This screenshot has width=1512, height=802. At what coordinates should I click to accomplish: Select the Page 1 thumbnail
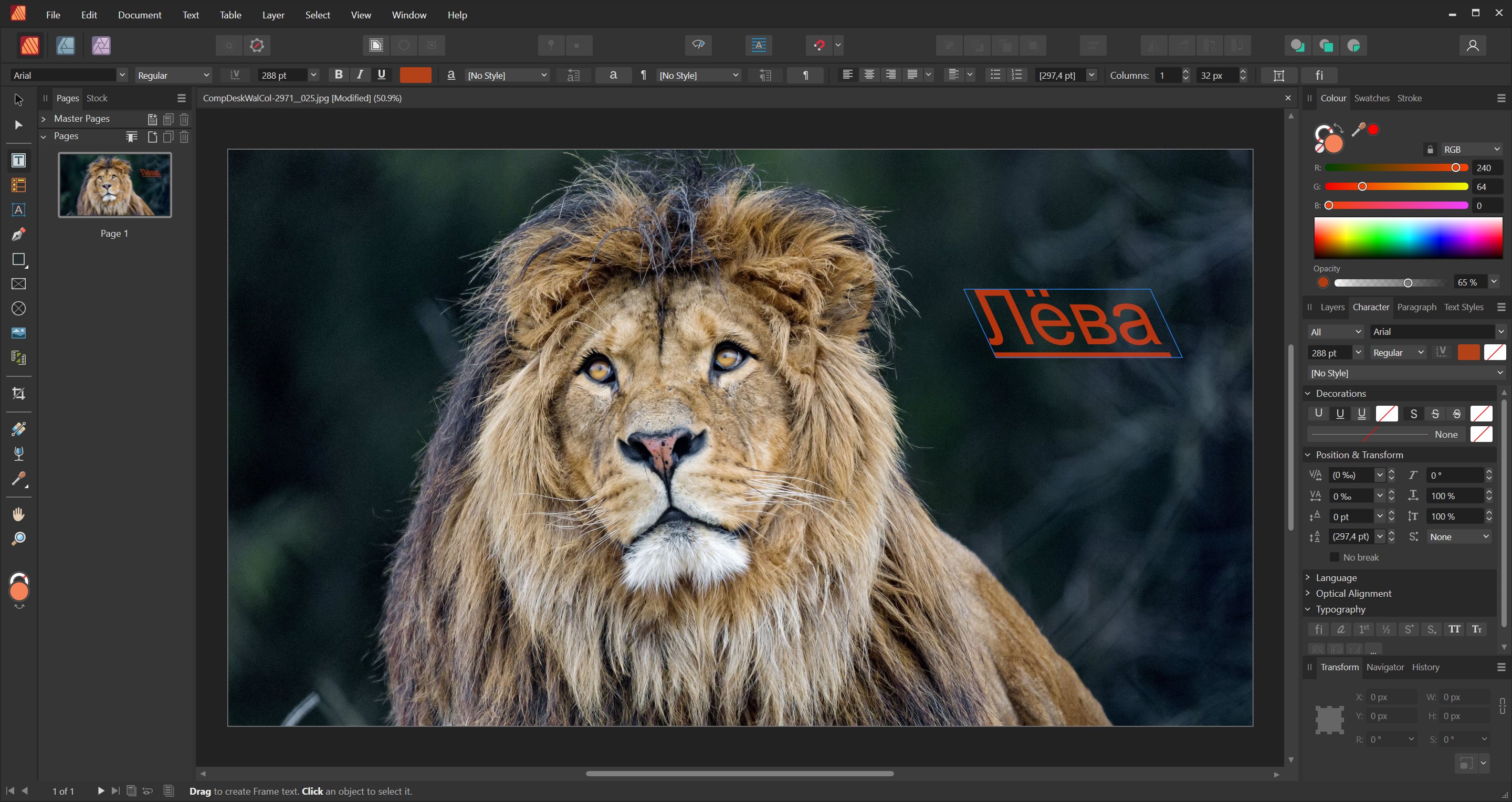(114, 185)
